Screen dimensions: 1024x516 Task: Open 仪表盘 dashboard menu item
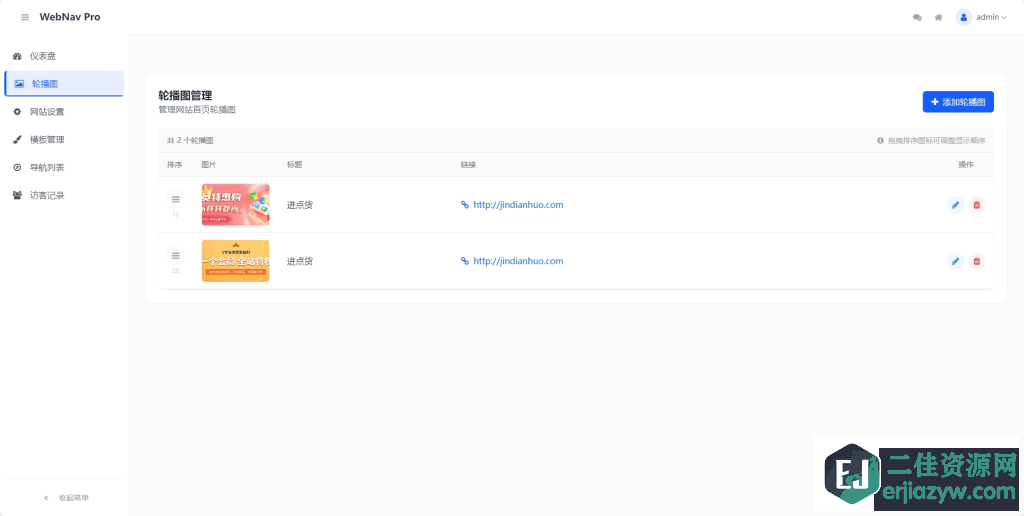click(42, 56)
